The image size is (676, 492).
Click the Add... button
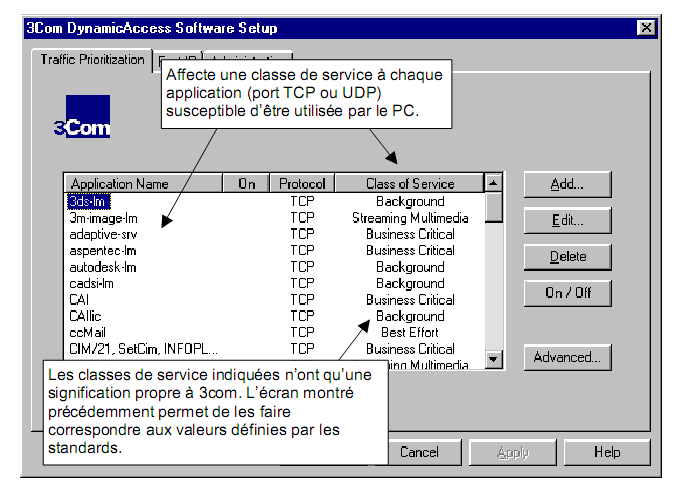[567, 185]
